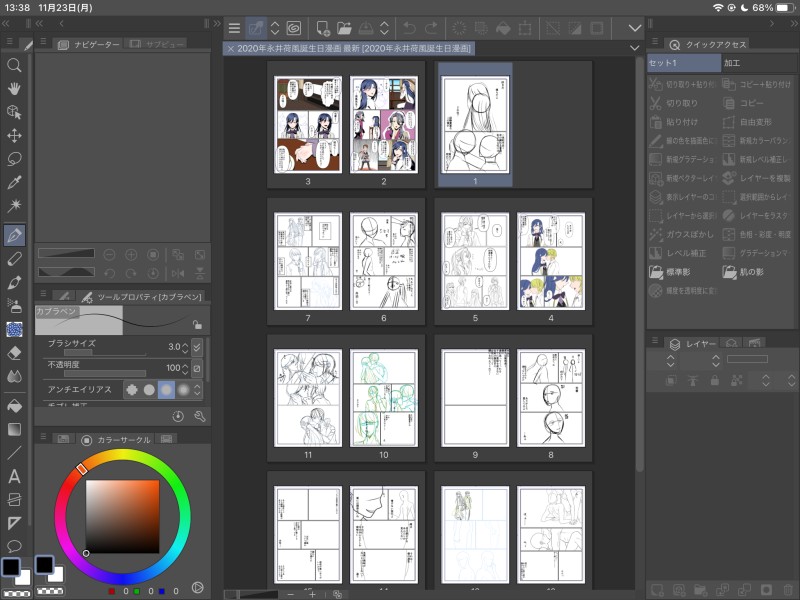Open CLIP STUDIO spiral icon
Viewport: 800px width, 600px height.
point(294,28)
